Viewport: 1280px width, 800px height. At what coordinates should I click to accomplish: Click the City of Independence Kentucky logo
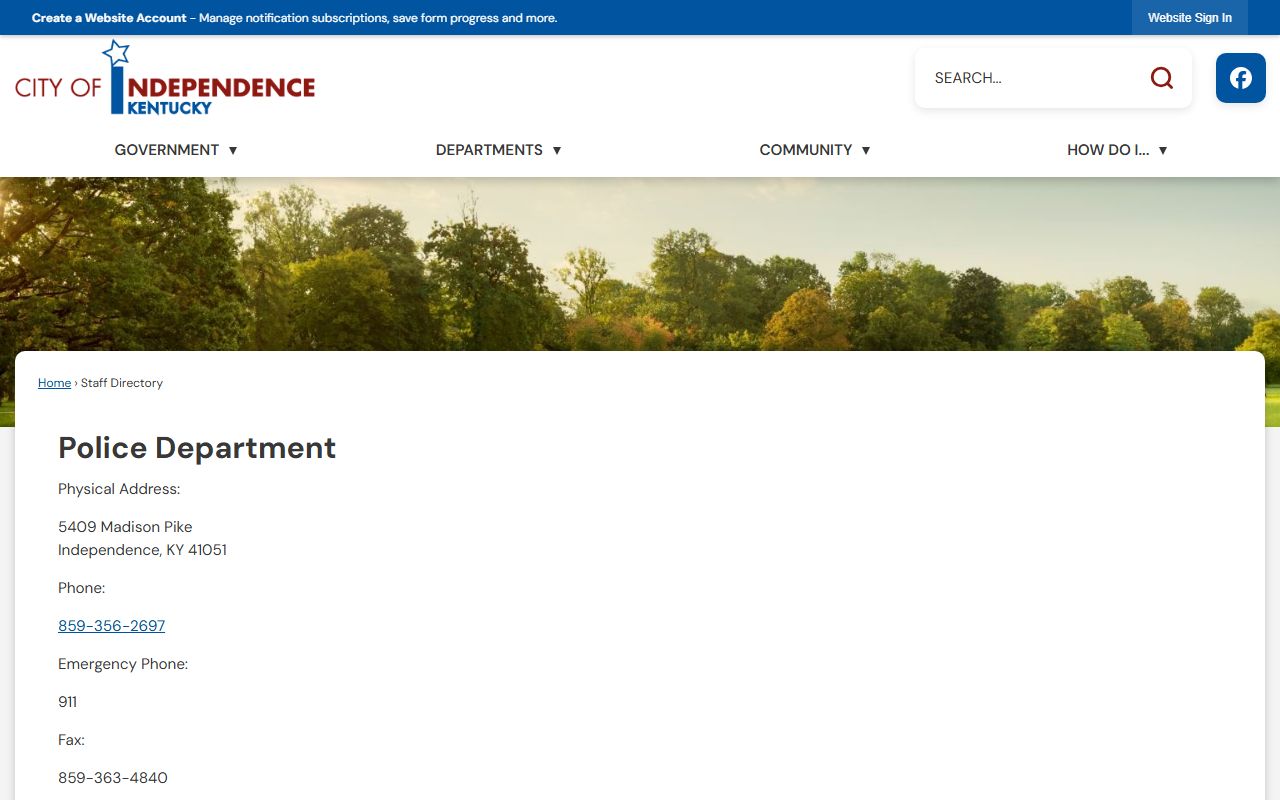[165, 78]
